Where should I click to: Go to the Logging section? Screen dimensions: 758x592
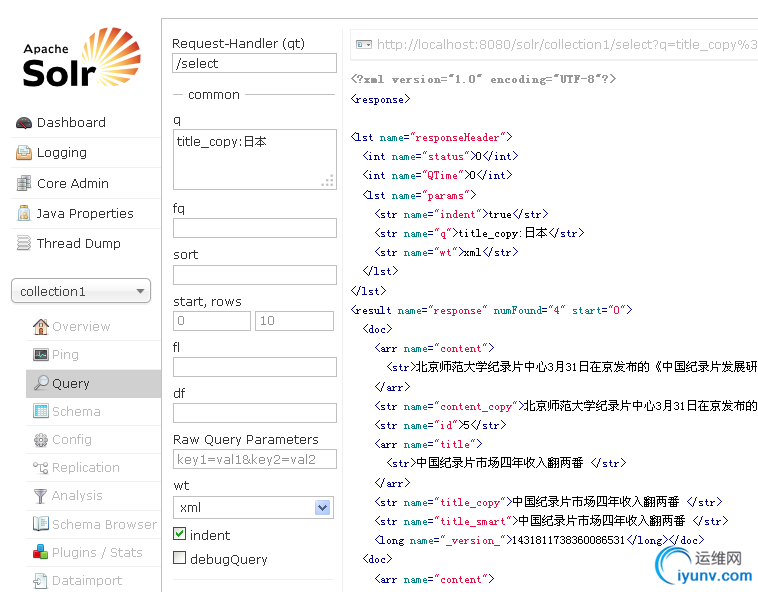[x=62, y=153]
